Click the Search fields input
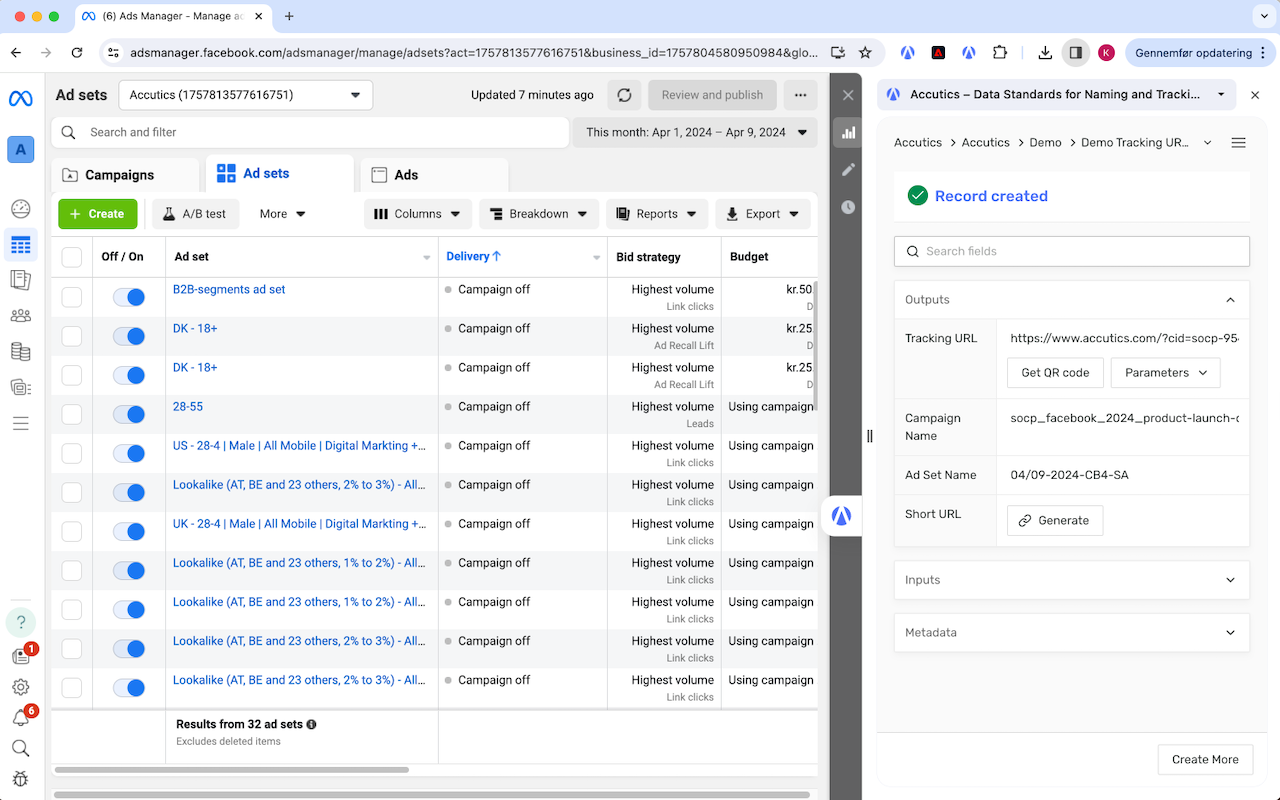 1072,251
